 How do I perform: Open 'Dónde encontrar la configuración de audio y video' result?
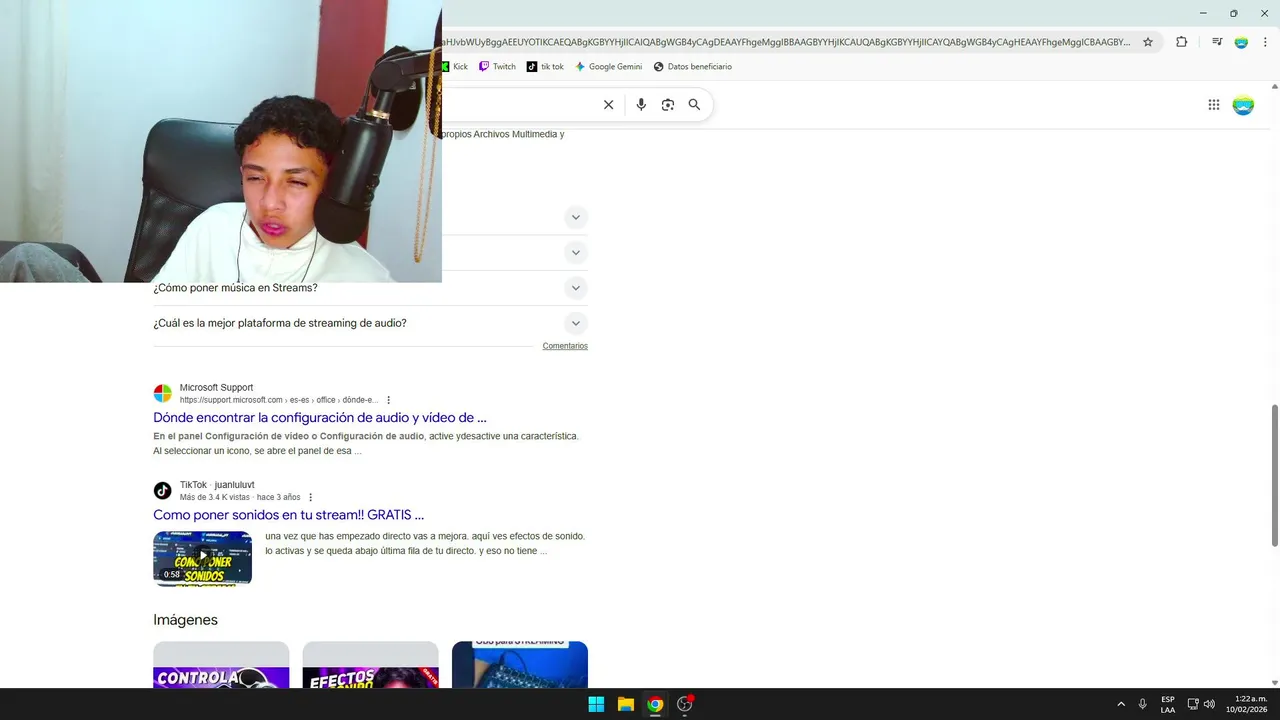[320, 418]
